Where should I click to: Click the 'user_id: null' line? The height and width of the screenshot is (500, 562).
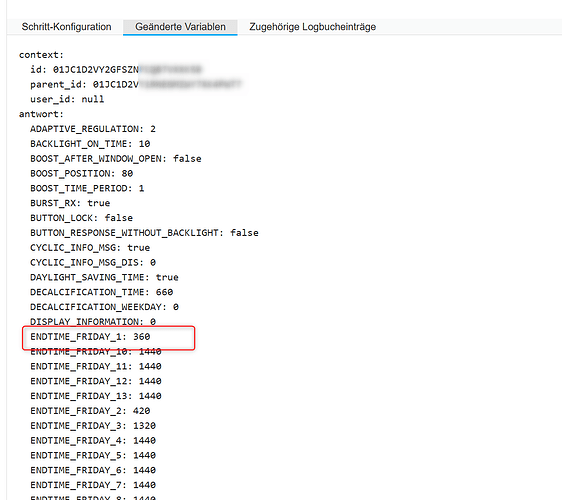click(x=67, y=99)
